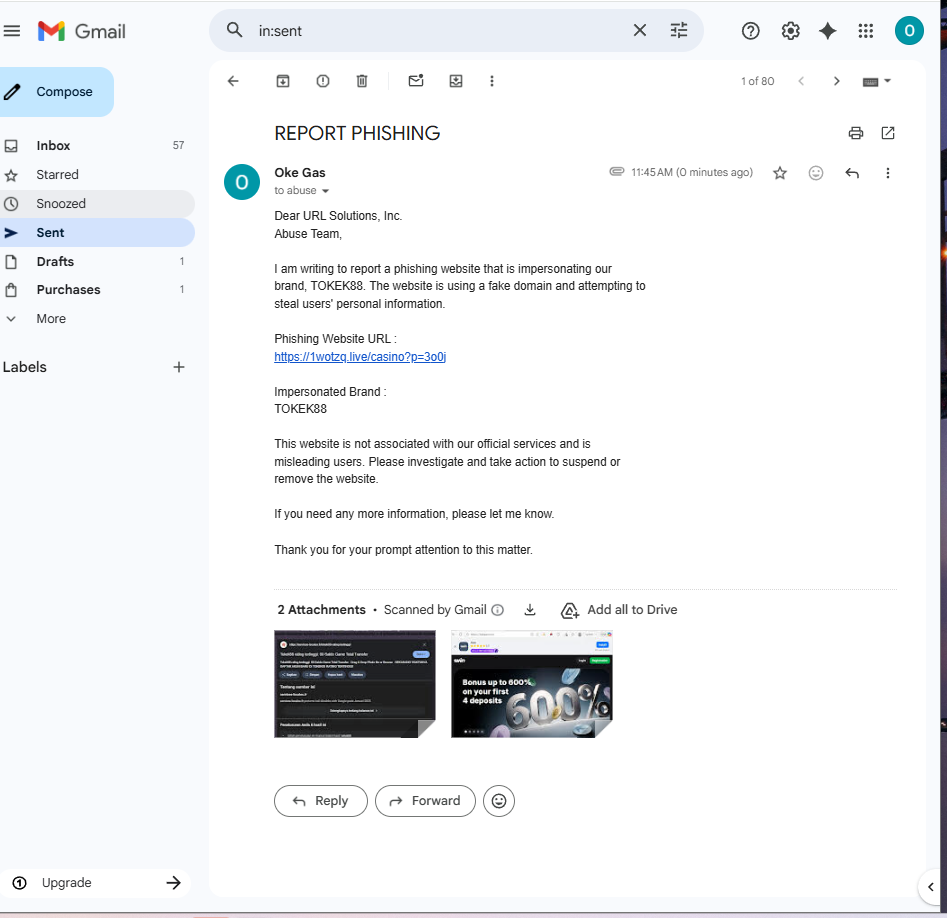
Task: Delete this email with trash icon
Action: [362, 81]
